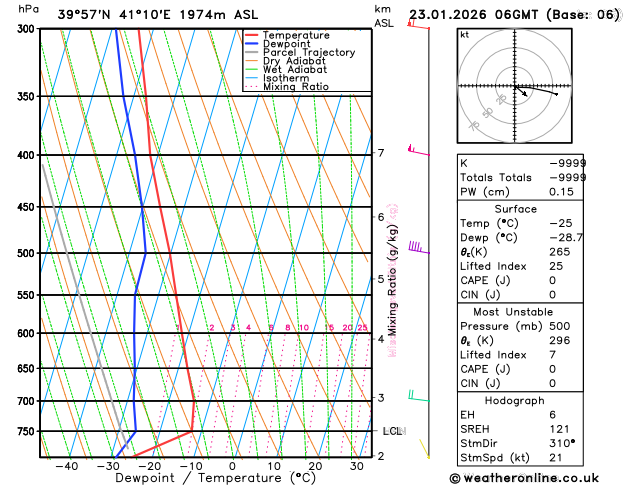629x486 pixels.
Task: Select the Dewpoint legend entry
Action: click(x=278, y=44)
